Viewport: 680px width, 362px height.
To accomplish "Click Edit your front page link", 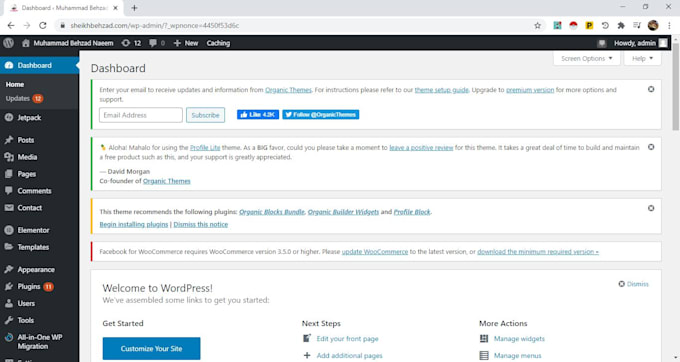I will point(347,339).
